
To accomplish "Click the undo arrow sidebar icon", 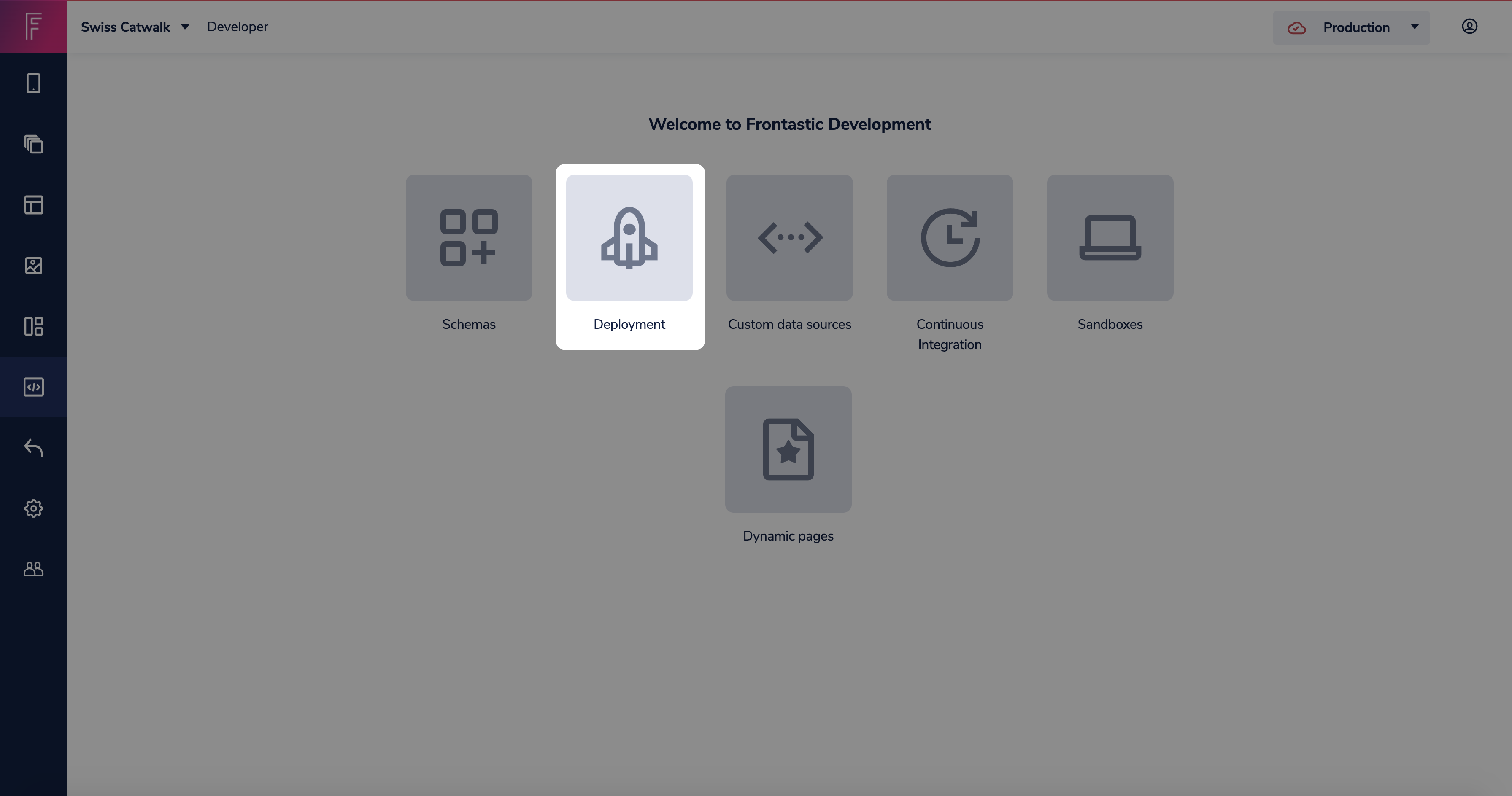I will point(33,448).
